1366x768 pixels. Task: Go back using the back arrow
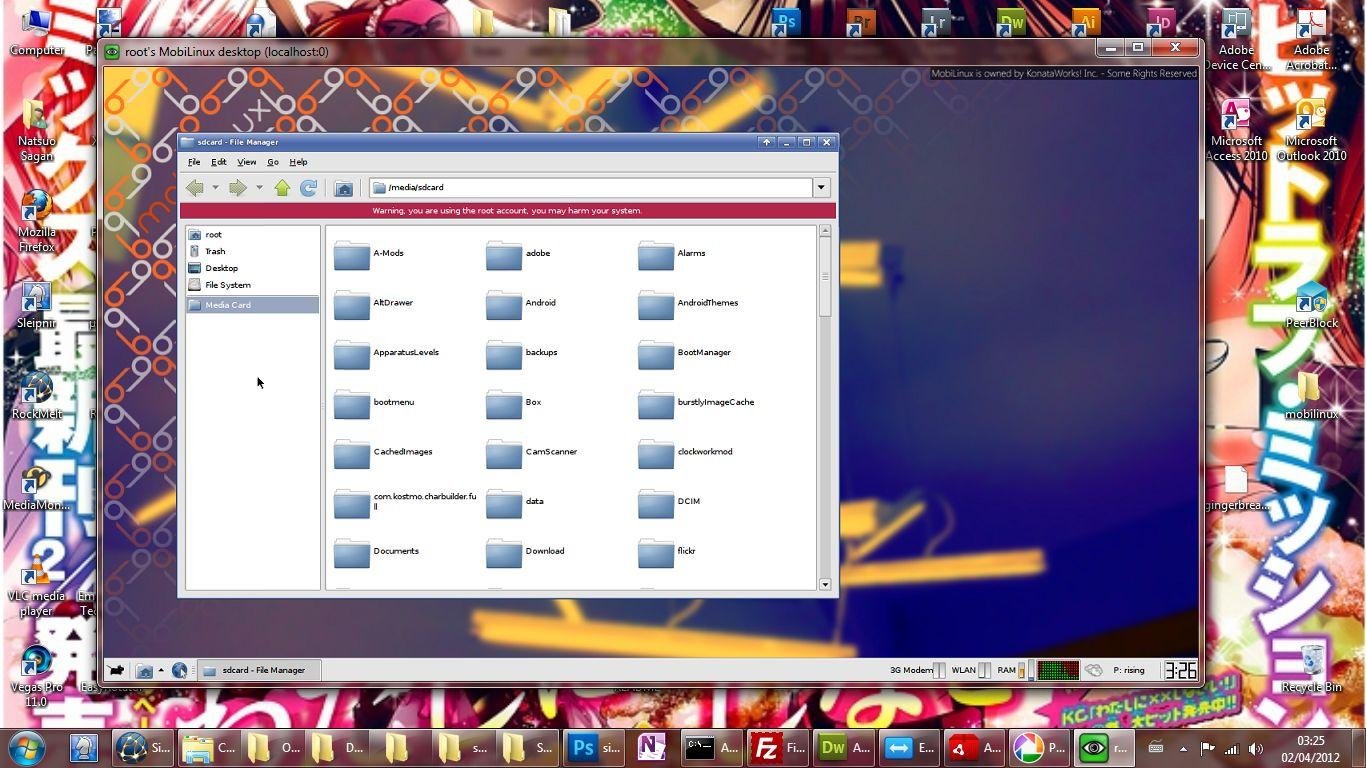click(x=196, y=187)
